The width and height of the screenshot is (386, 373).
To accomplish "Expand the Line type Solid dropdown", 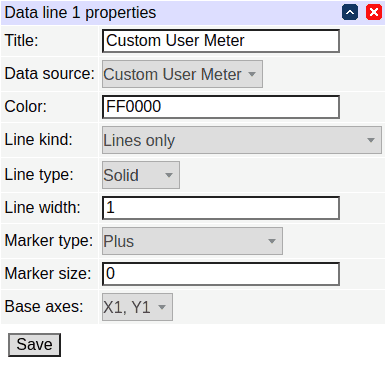I will tap(141, 175).
